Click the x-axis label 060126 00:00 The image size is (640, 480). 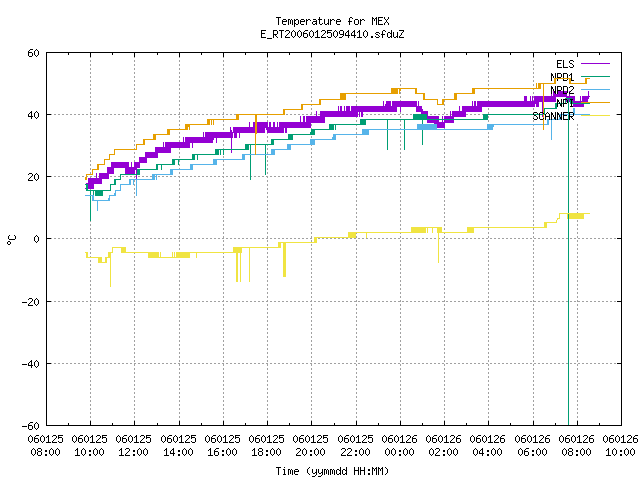(x=400, y=446)
